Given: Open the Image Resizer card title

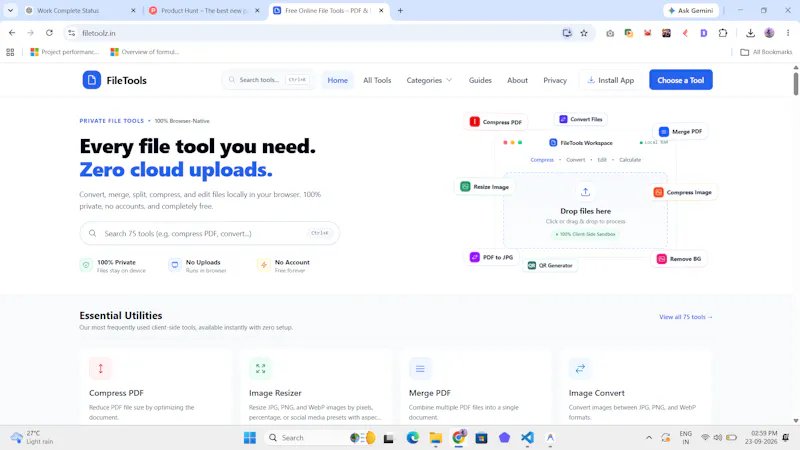Looking at the screenshot, I should point(275,393).
